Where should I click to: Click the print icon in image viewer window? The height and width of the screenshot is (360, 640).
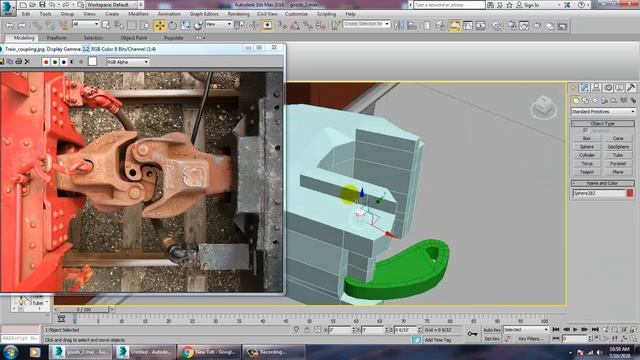[x=18, y=62]
